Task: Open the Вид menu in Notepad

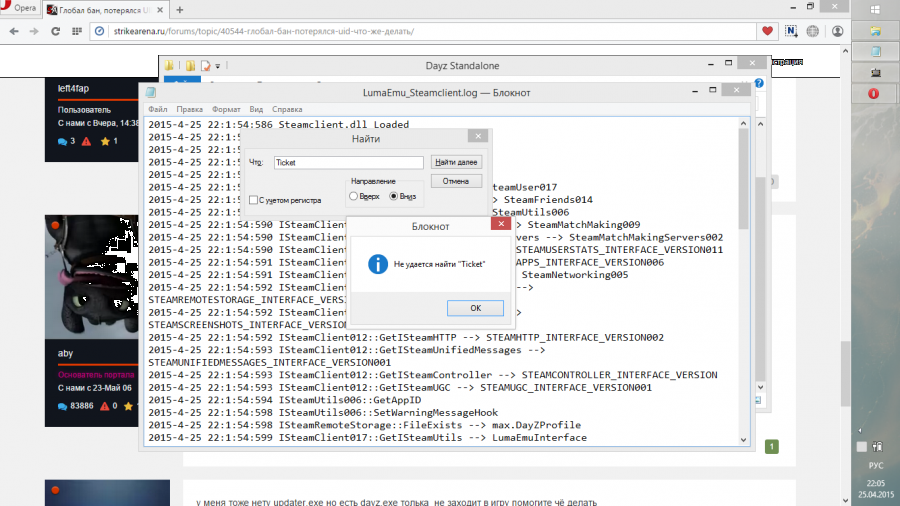Action: (256, 109)
